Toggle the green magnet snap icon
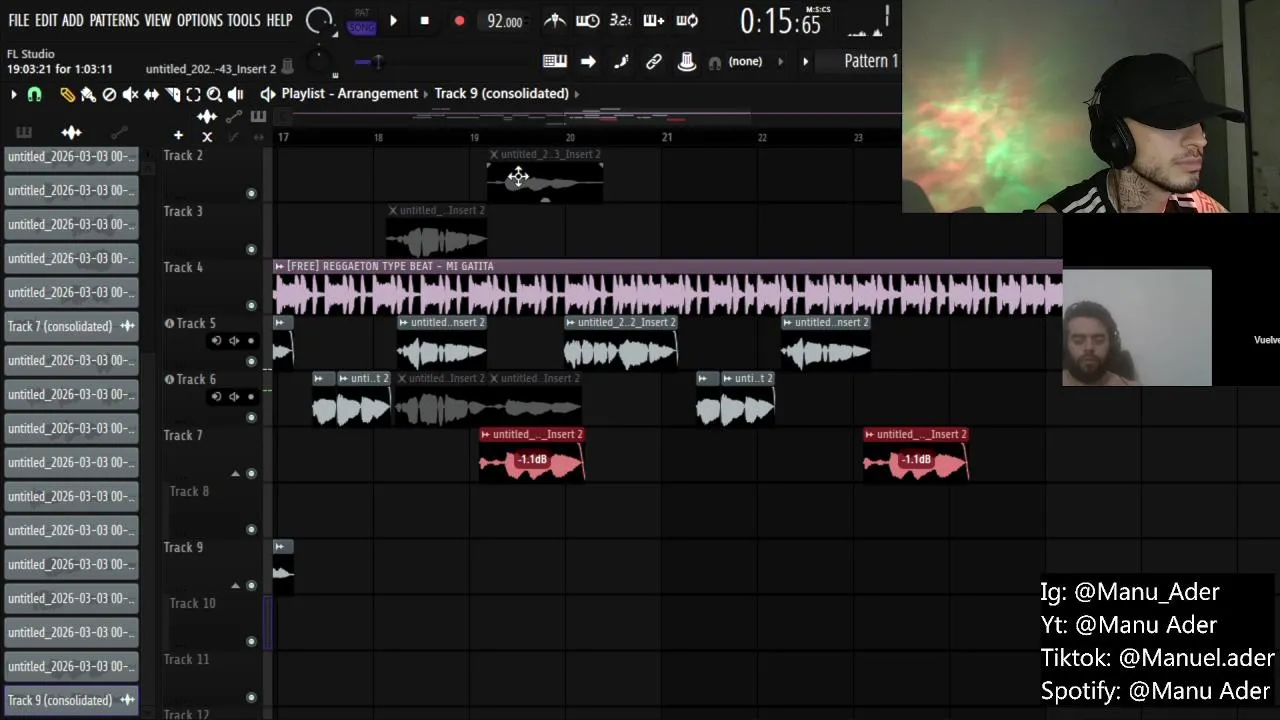1280x720 pixels. 35,94
